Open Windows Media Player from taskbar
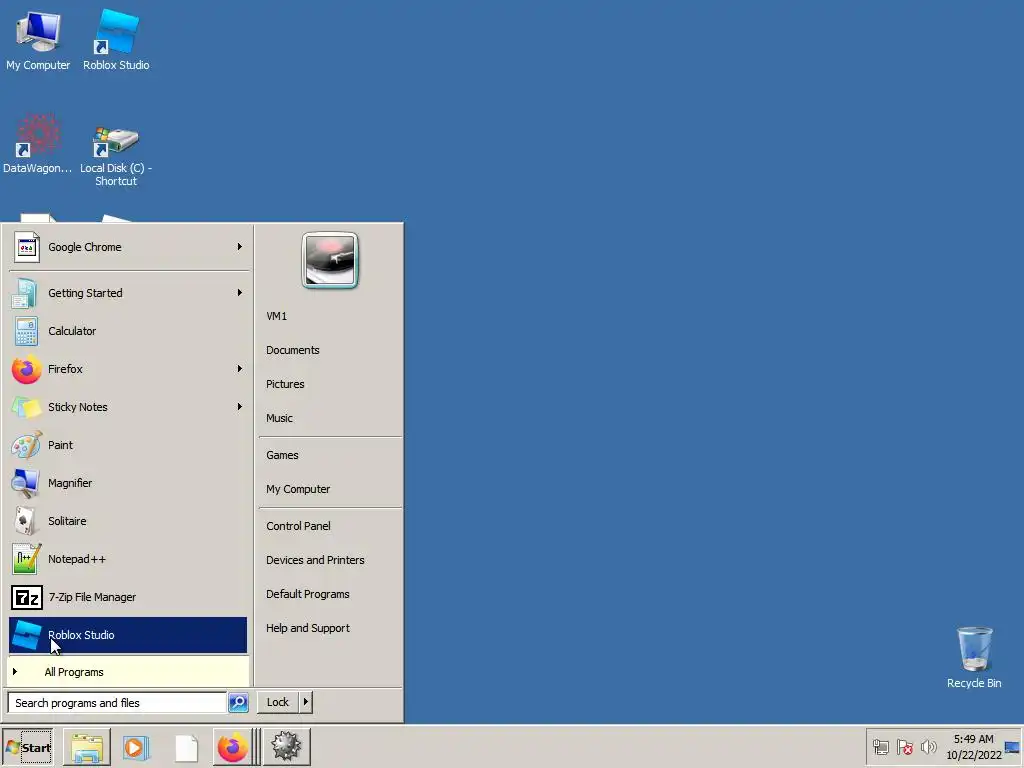Image resolution: width=1024 pixels, height=768 pixels. point(136,747)
